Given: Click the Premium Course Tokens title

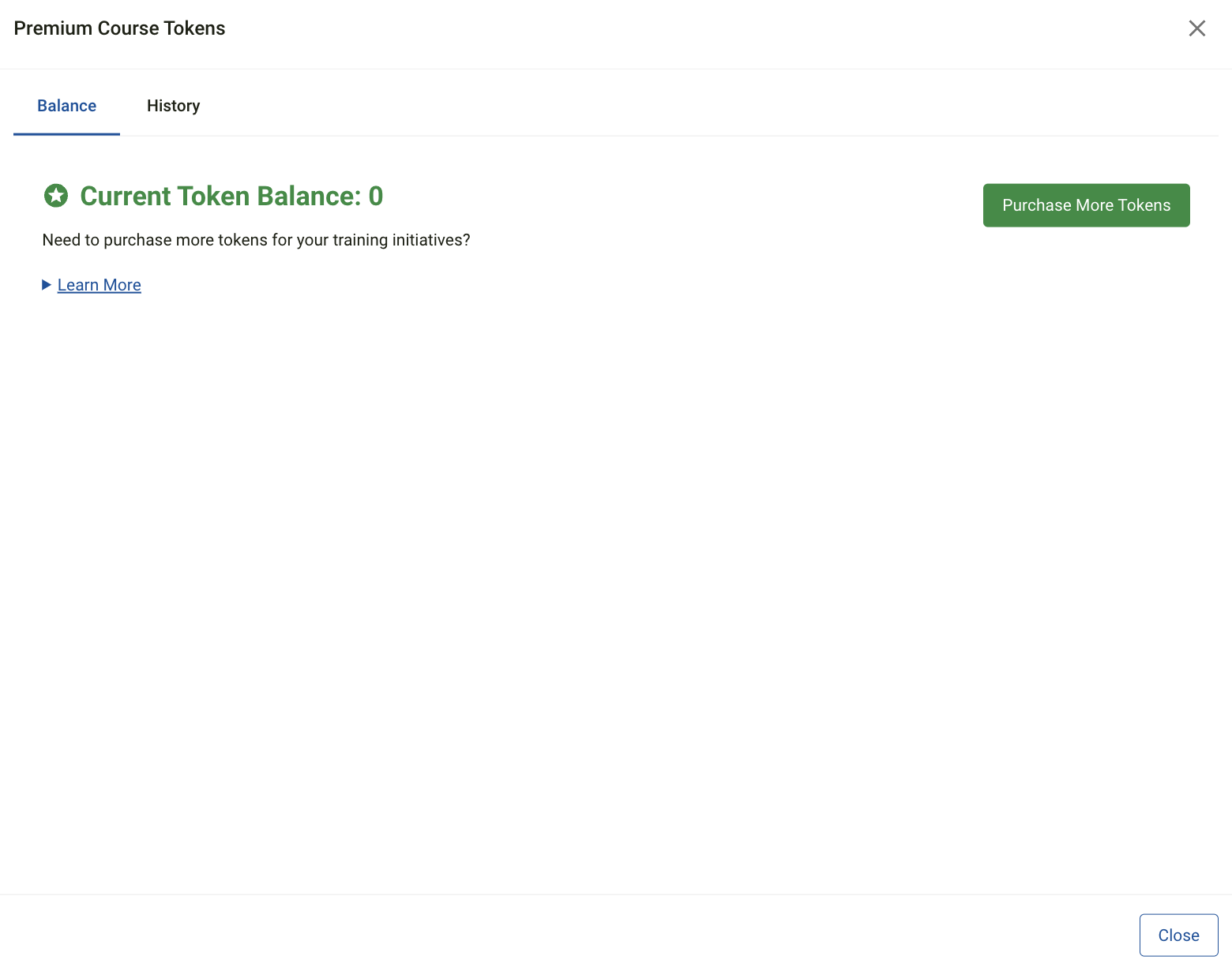Looking at the screenshot, I should click(119, 28).
